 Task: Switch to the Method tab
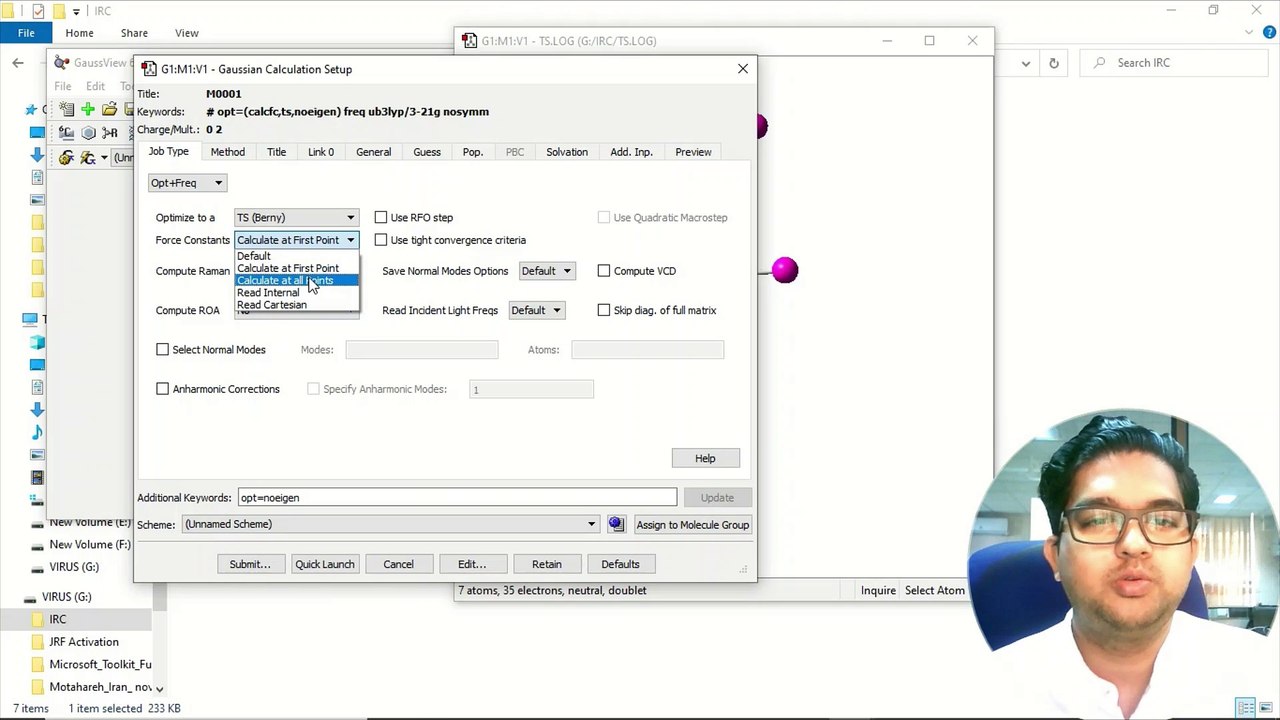(x=227, y=152)
